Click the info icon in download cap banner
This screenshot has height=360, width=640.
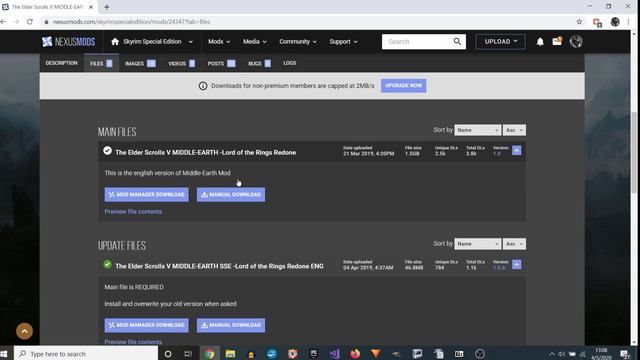click(203, 86)
